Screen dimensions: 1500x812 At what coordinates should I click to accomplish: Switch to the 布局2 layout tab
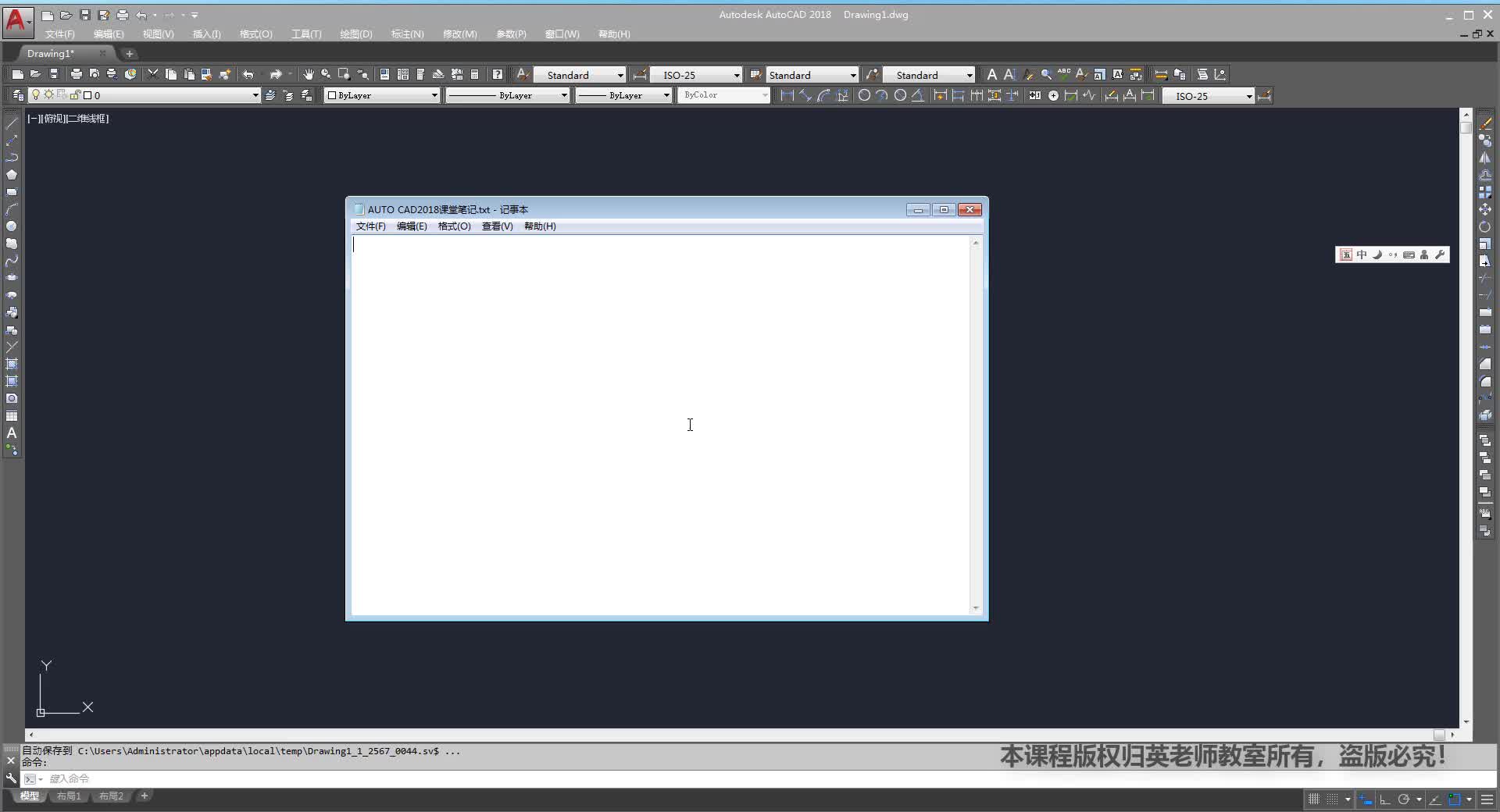(111, 796)
